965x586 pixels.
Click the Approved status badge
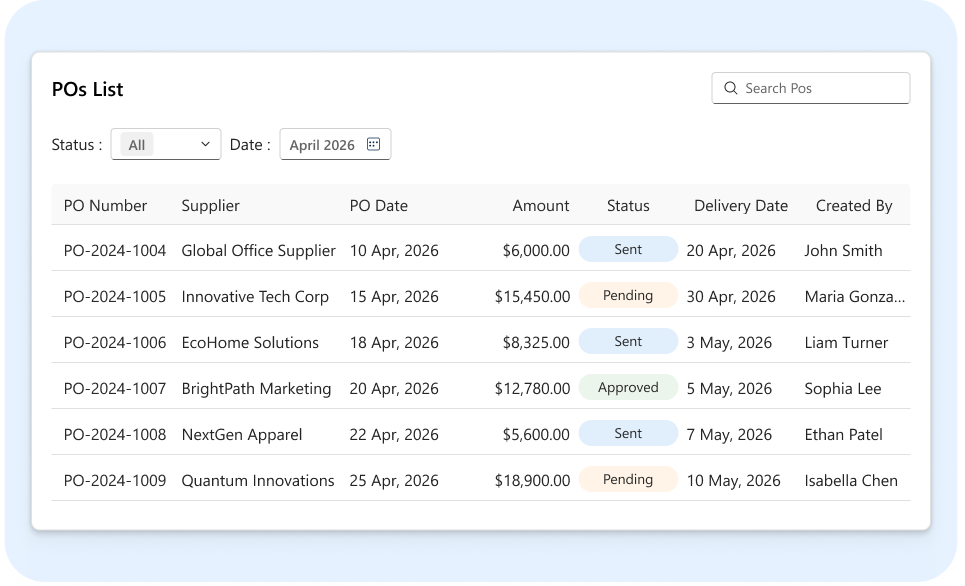(x=628, y=388)
